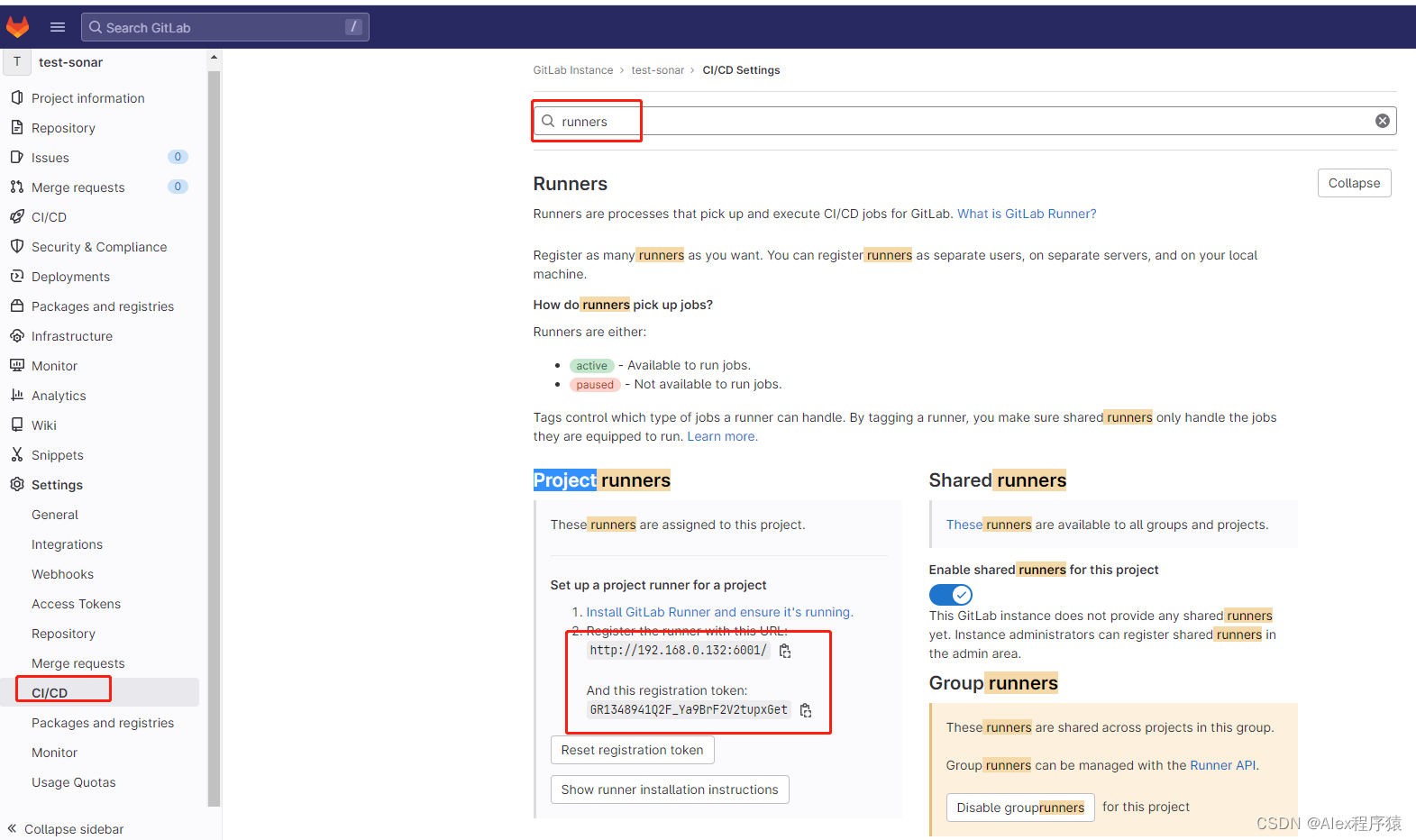1416x840 pixels.
Task: Copy the registration token with the clipboard icon
Action: coord(806,710)
